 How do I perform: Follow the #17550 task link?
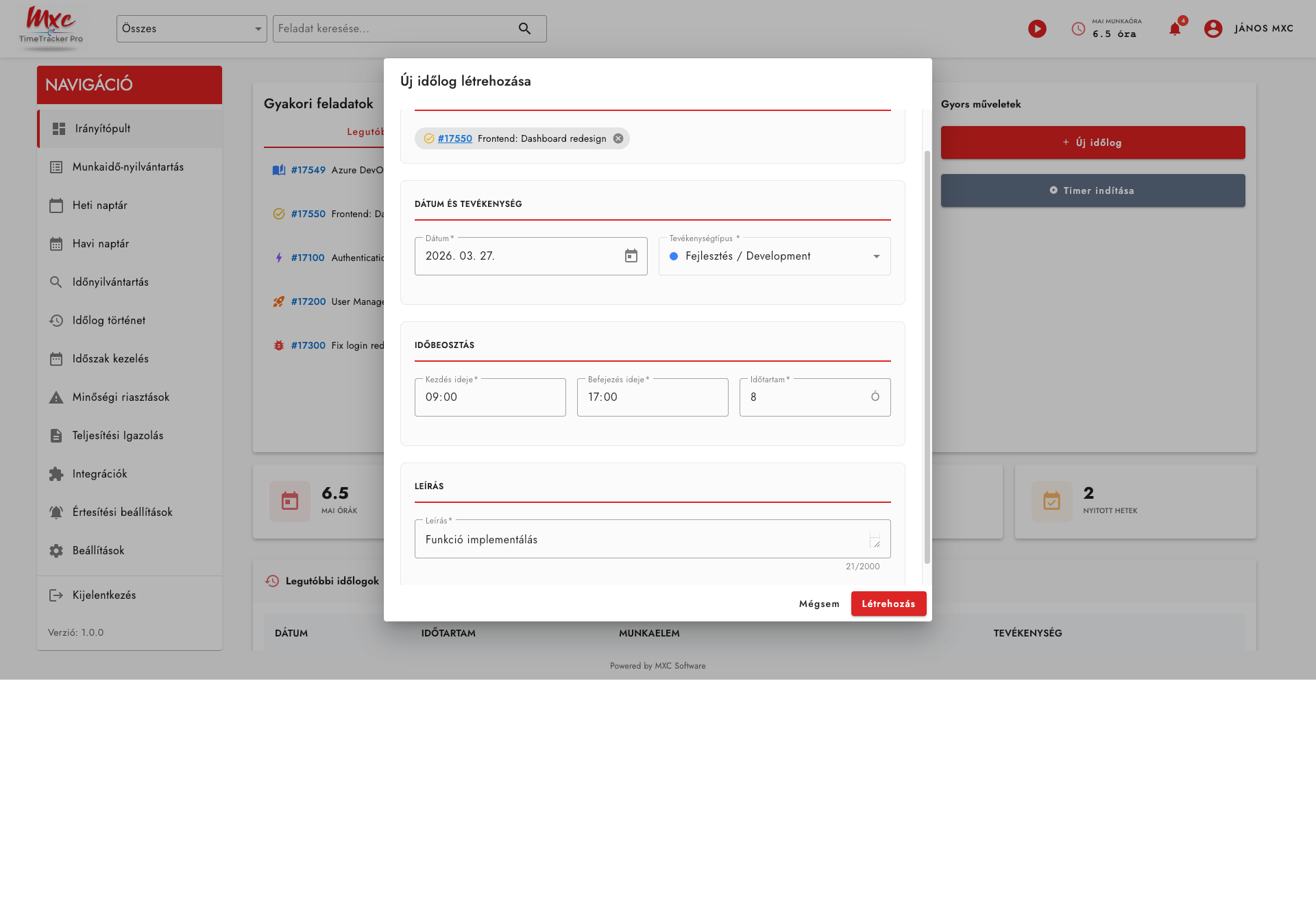coord(455,138)
